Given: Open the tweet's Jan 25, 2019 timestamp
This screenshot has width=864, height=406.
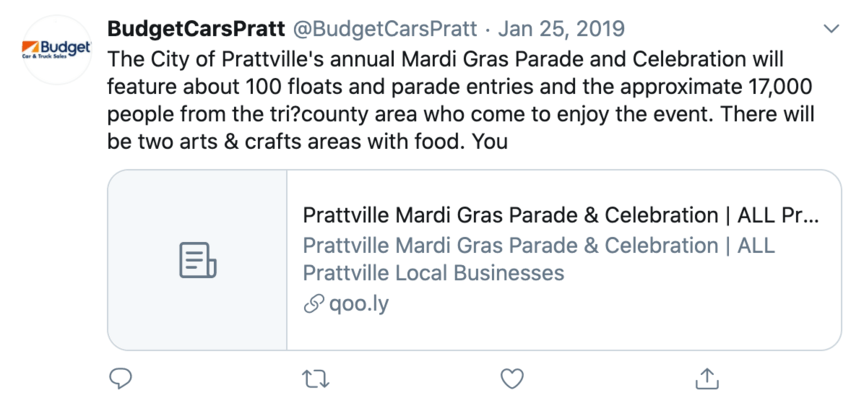Looking at the screenshot, I should click(561, 29).
